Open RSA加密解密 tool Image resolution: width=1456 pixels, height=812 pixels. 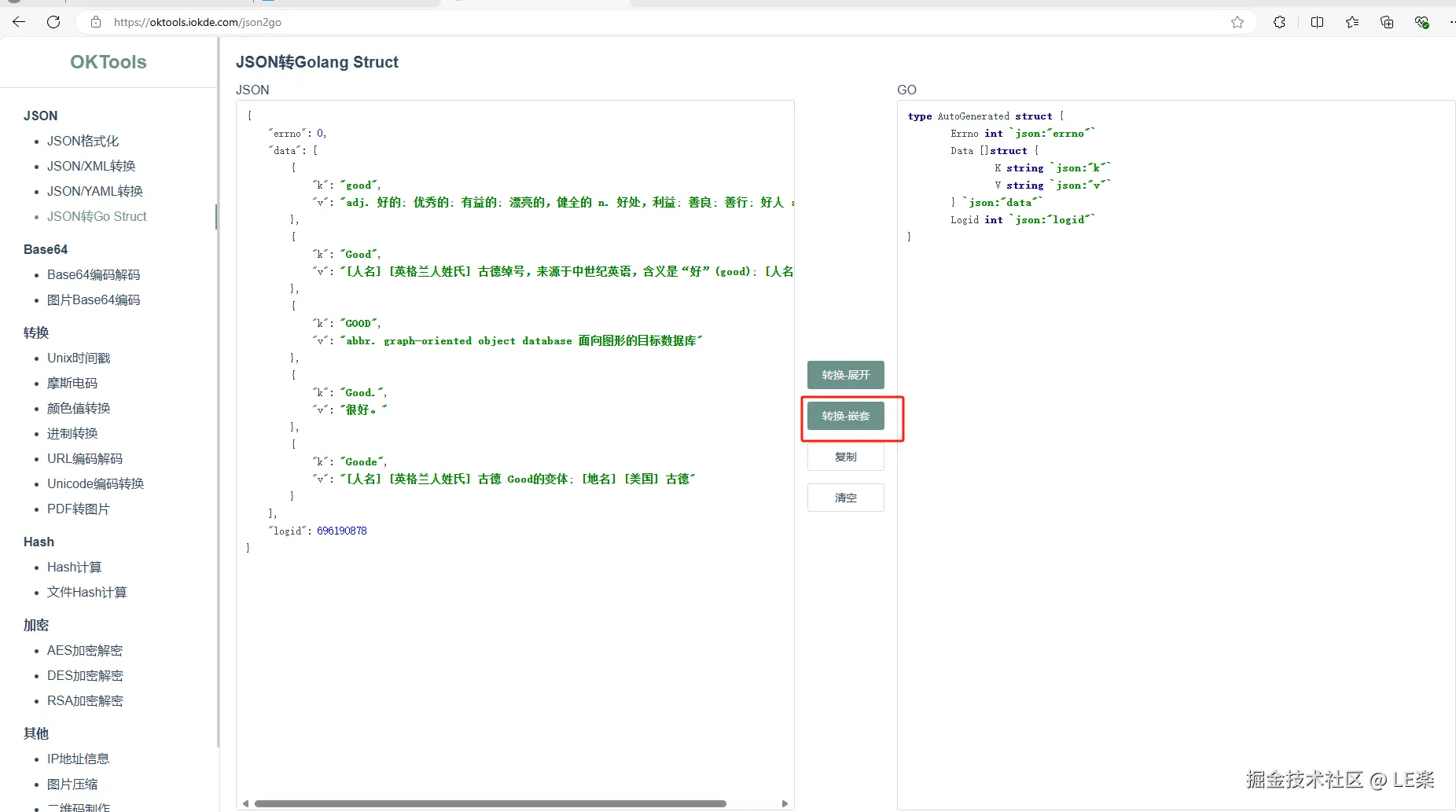(x=85, y=700)
